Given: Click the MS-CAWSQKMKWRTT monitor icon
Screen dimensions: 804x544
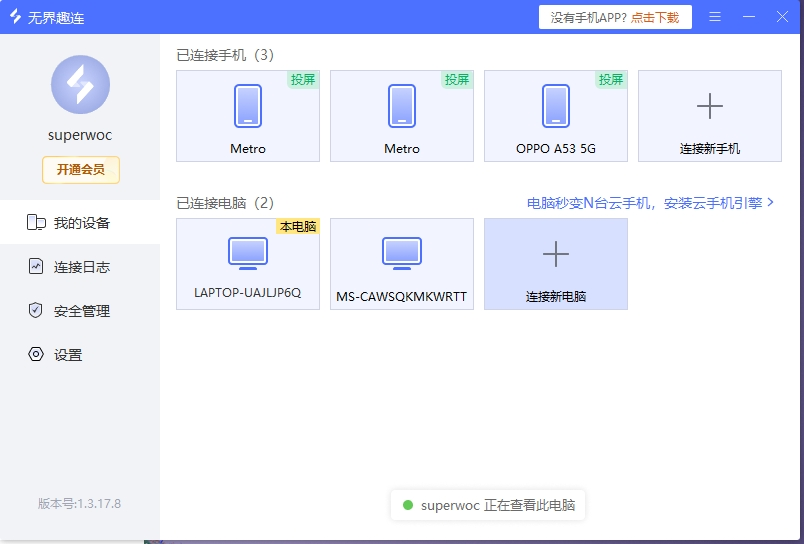Looking at the screenshot, I should (401, 253).
